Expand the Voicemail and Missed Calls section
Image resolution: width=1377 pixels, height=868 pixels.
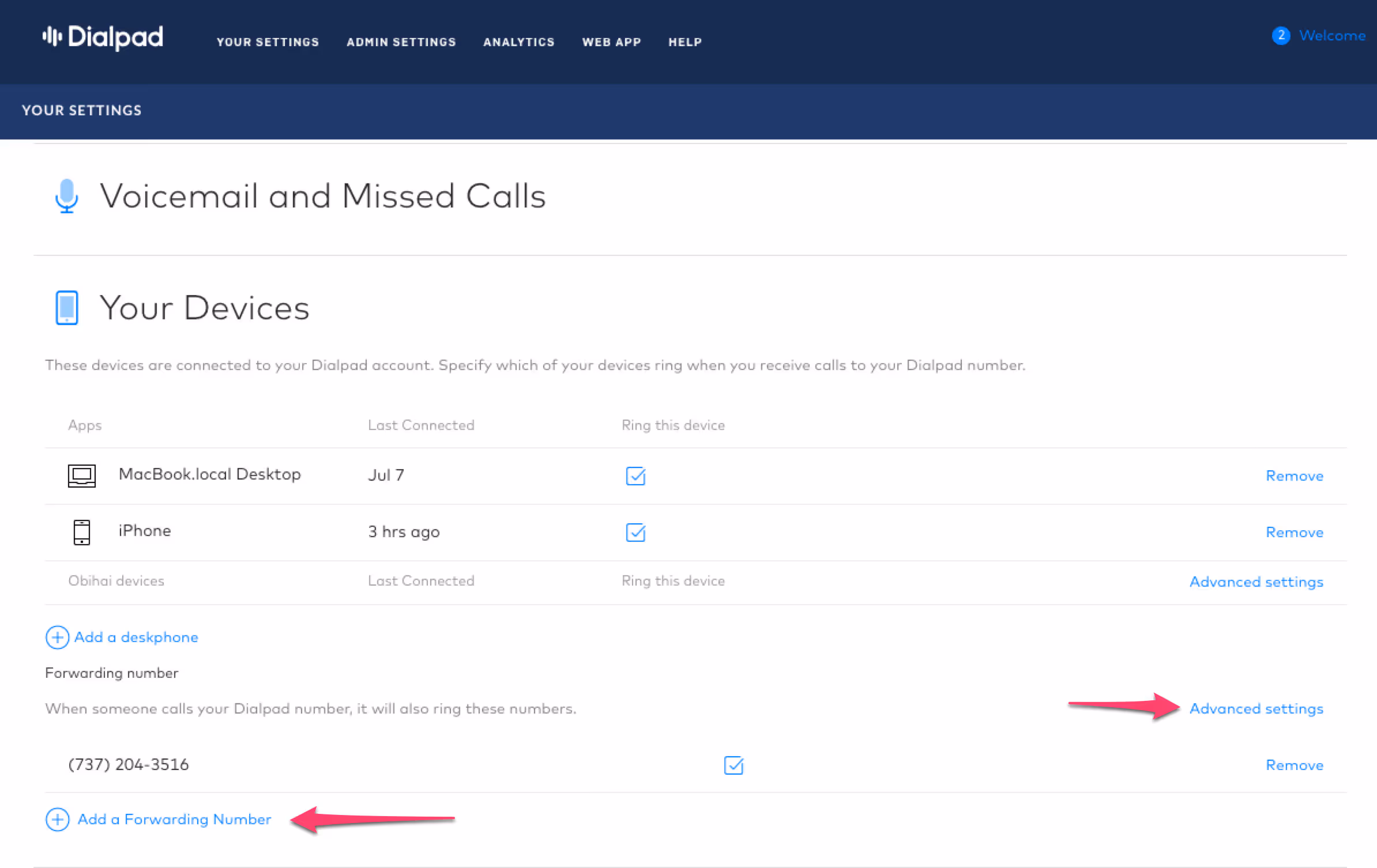point(323,196)
